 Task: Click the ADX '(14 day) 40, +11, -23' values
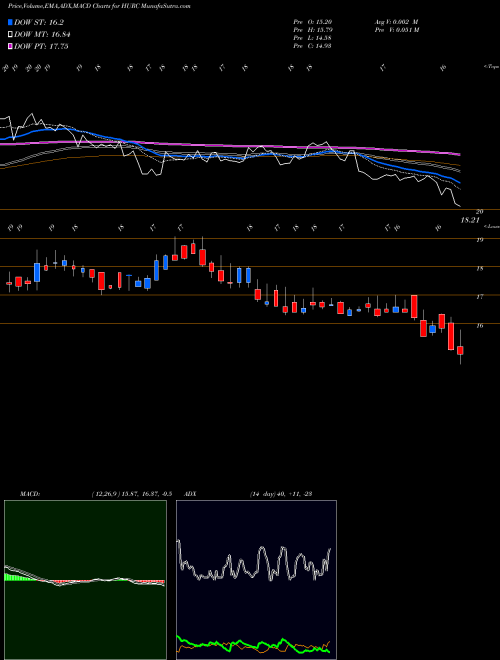pyautogui.click(x=280, y=494)
